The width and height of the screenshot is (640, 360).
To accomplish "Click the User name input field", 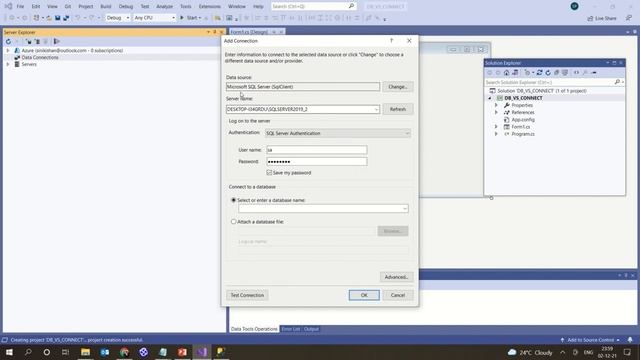I will pos(317,150).
